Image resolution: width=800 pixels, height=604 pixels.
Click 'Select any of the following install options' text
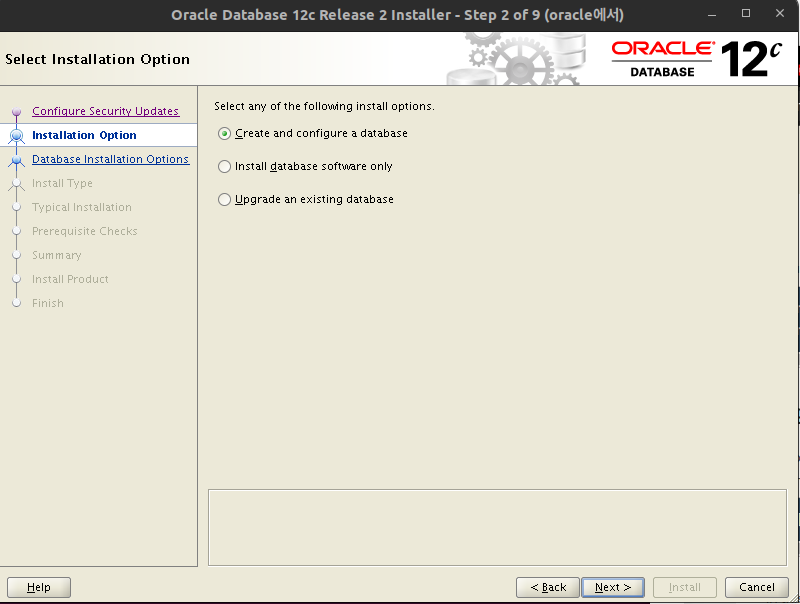[324, 106]
